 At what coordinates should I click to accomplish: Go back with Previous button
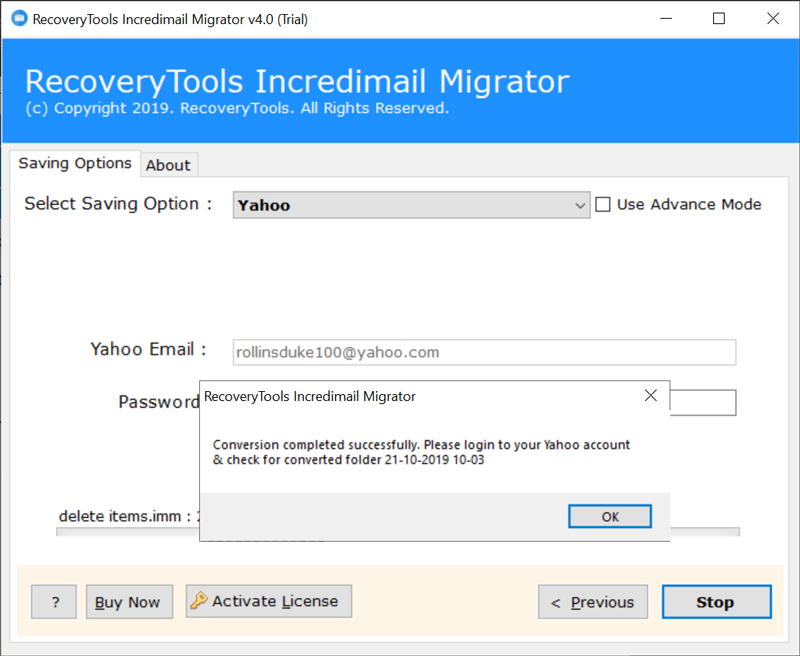tap(593, 602)
